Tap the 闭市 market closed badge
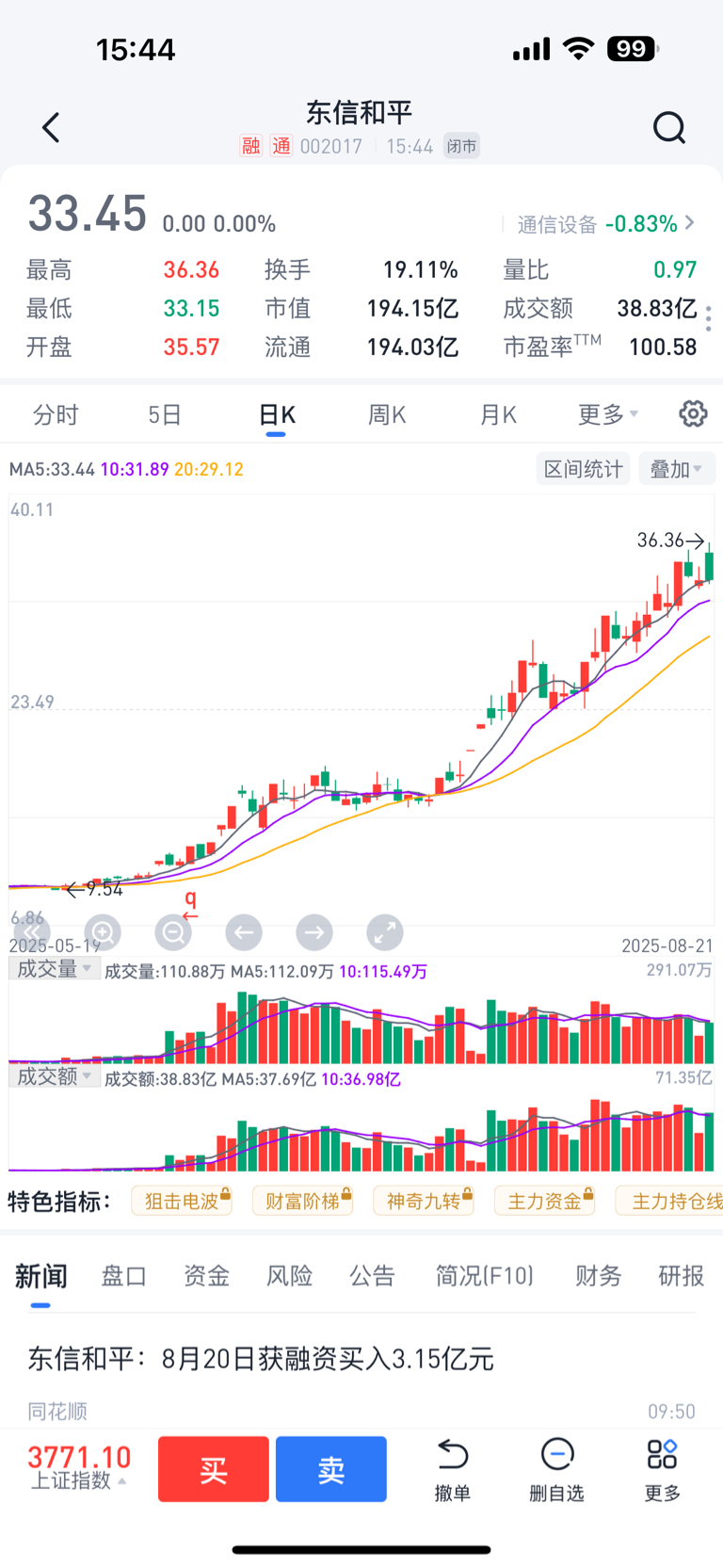This screenshot has width=723, height=1568. point(461,146)
